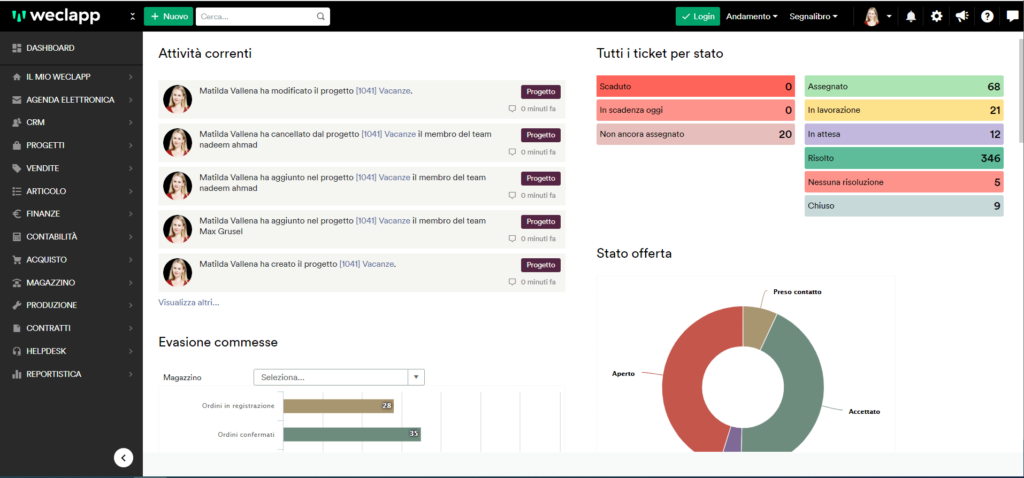Click the sidebar collapse arrow circle

coord(123,457)
